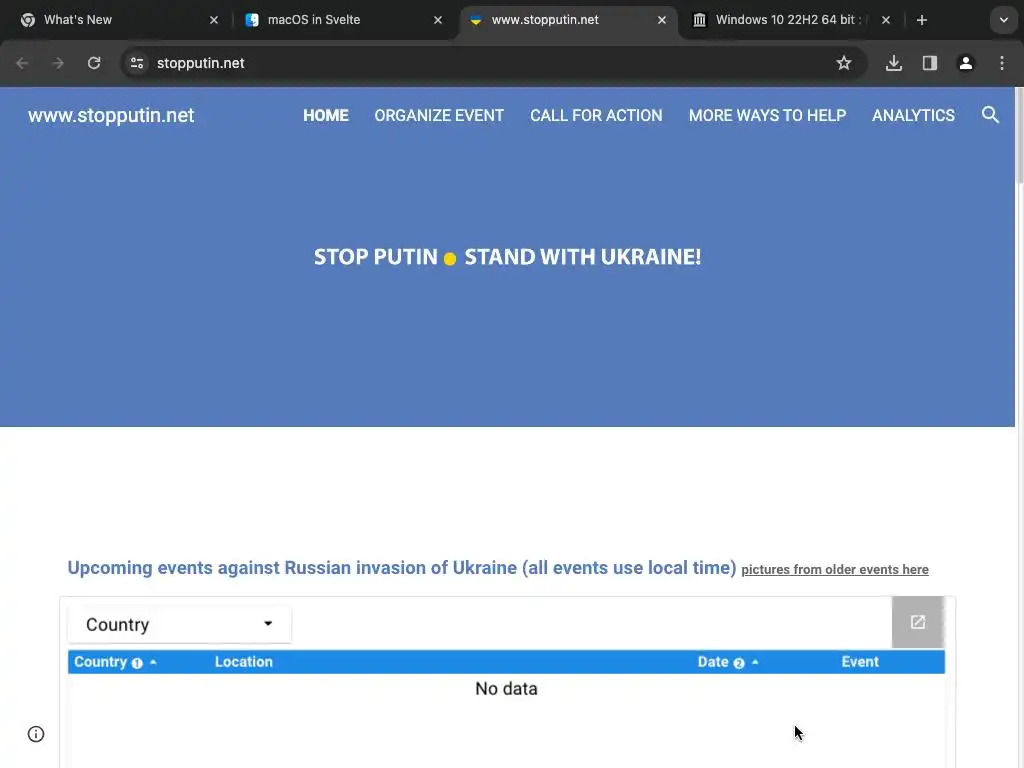Open the ORGANIZE EVENT page
Viewport: 1024px width, 768px height.
click(x=439, y=116)
